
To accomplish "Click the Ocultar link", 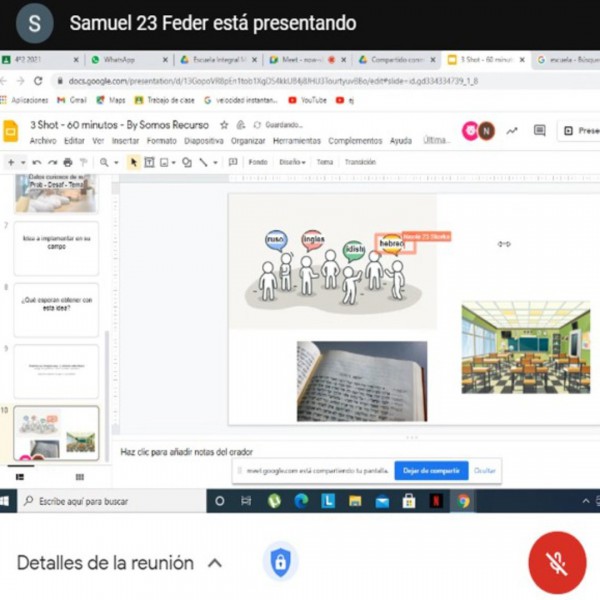I will (484, 471).
